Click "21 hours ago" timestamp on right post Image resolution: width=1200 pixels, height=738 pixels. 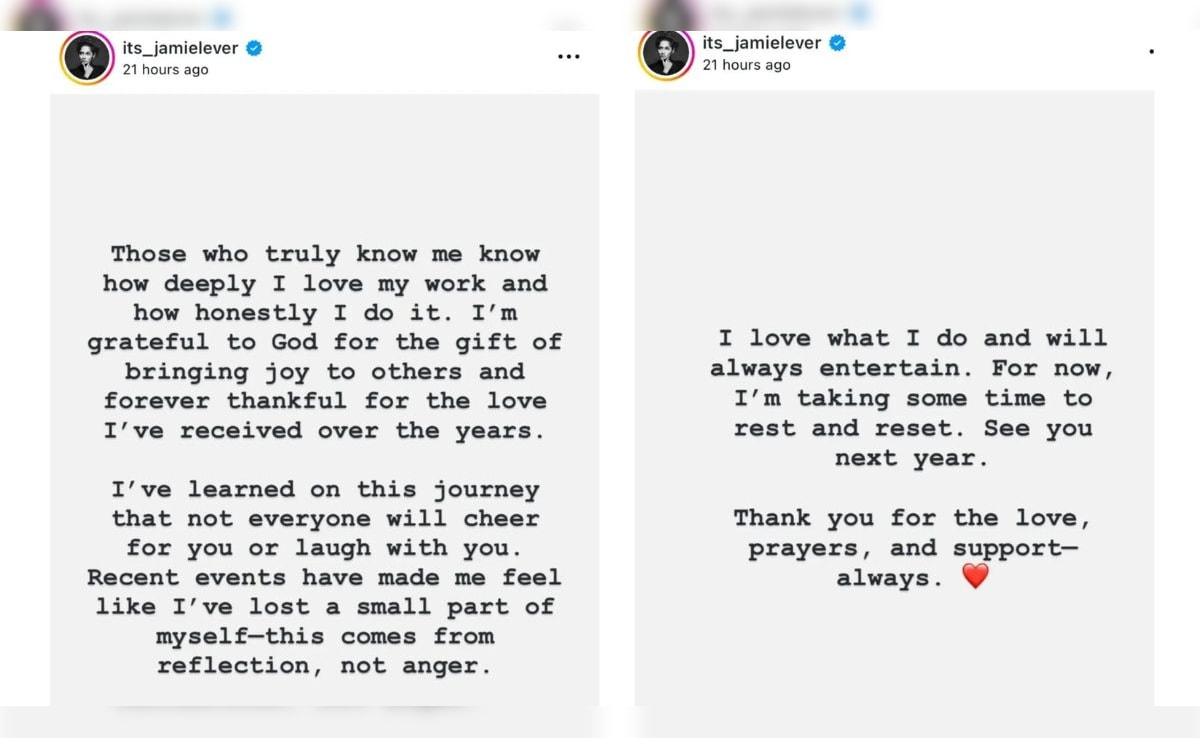[746, 65]
